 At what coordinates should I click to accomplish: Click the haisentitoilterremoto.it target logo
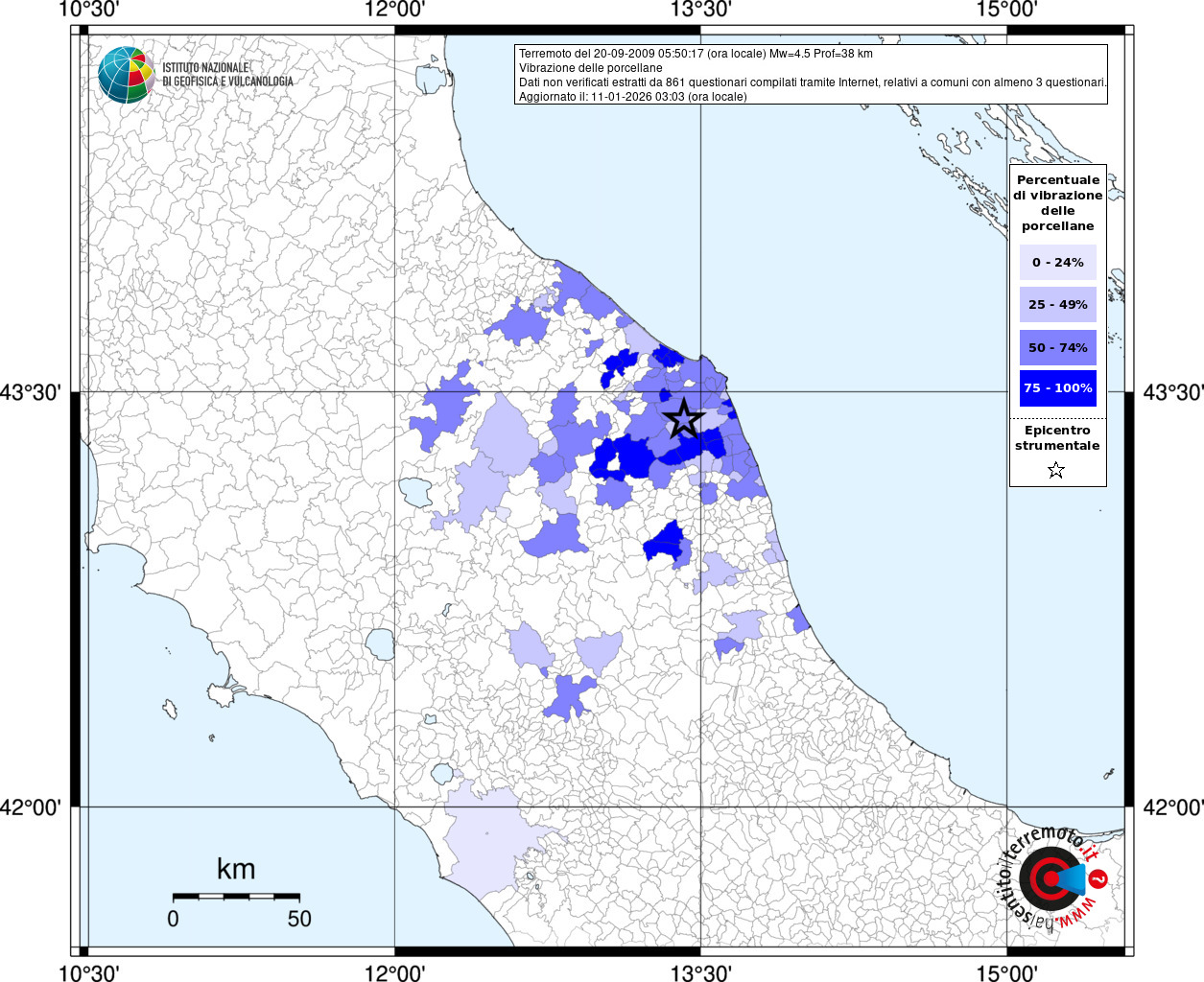(x=1051, y=878)
